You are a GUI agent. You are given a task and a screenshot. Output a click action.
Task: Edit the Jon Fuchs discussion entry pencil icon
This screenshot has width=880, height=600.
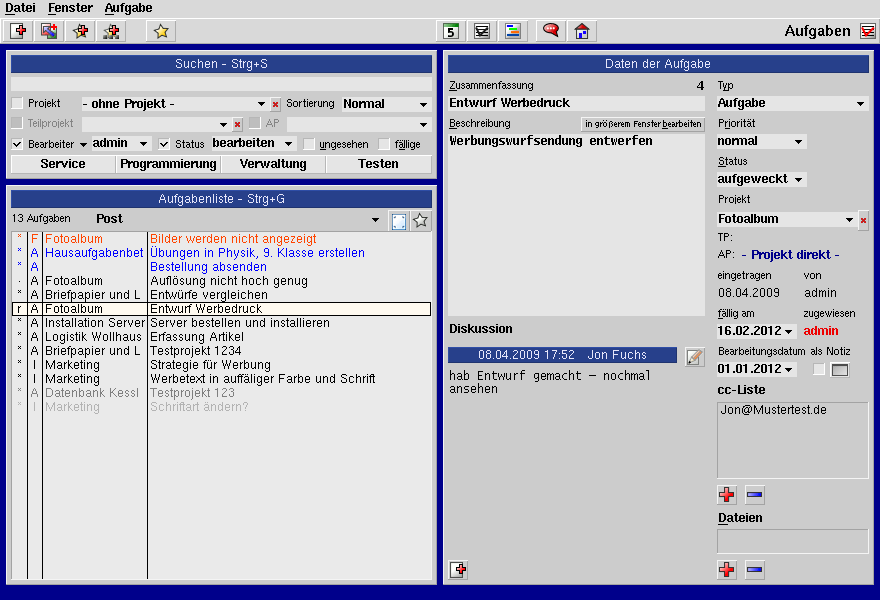(x=695, y=357)
